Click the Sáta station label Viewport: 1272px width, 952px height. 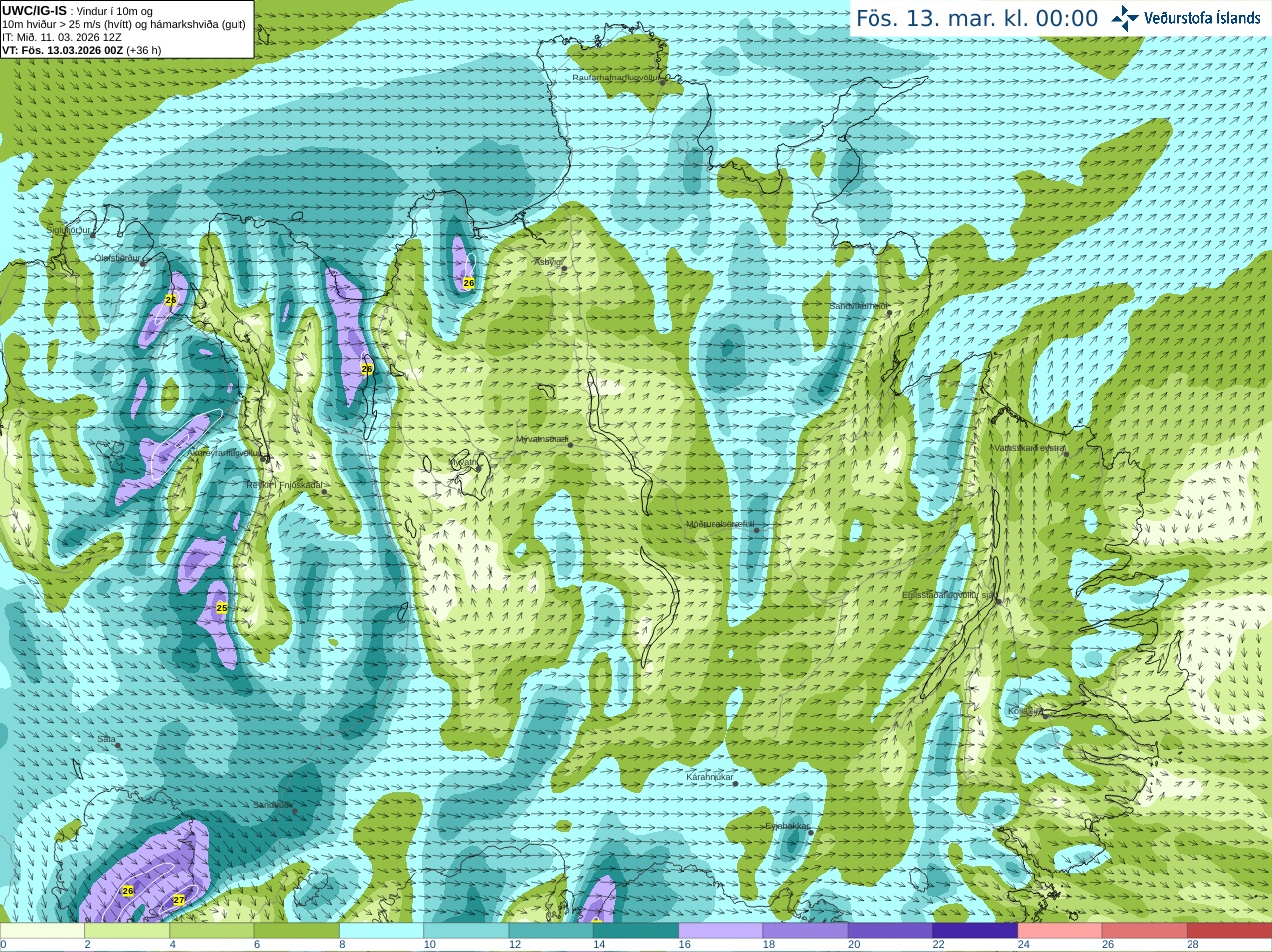click(x=107, y=739)
